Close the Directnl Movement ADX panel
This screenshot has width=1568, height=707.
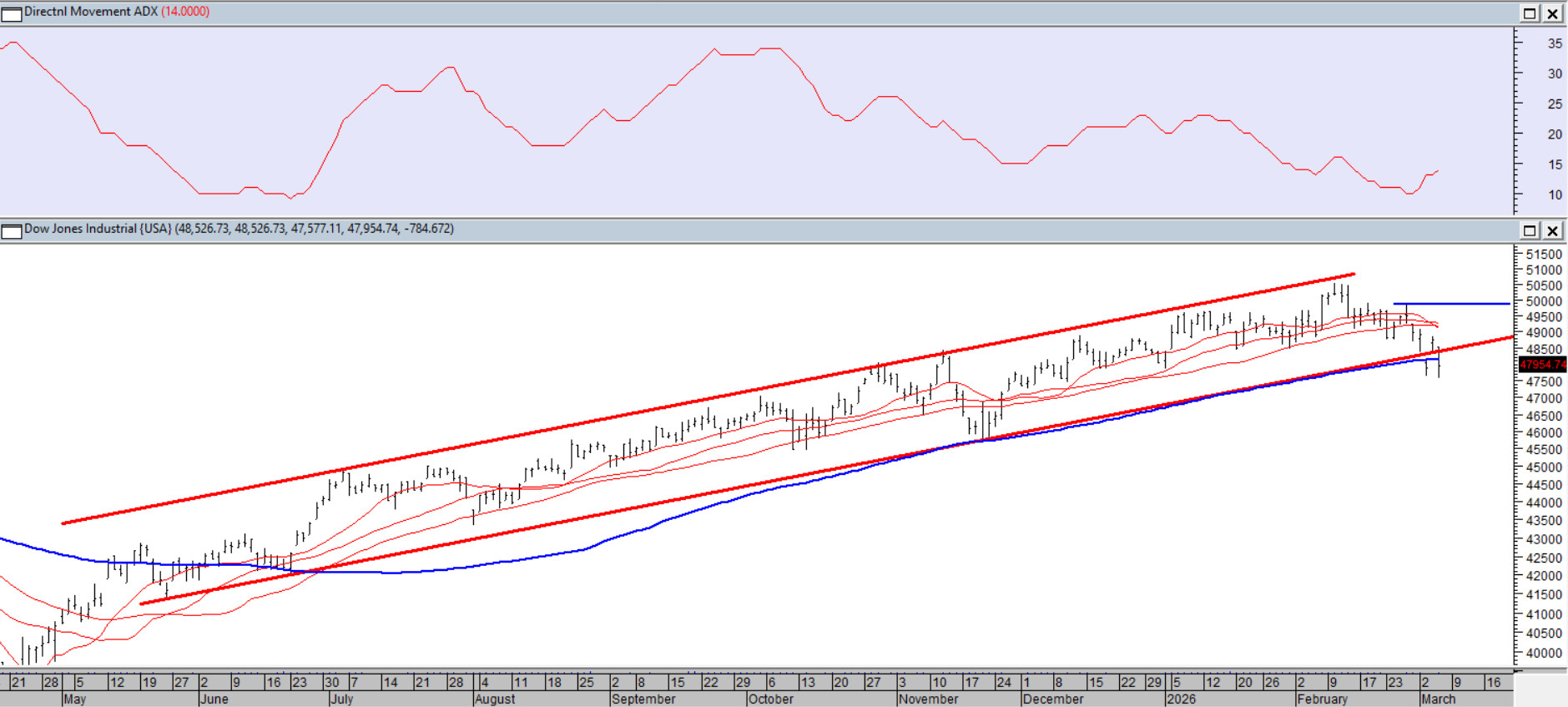click(x=1552, y=13)
